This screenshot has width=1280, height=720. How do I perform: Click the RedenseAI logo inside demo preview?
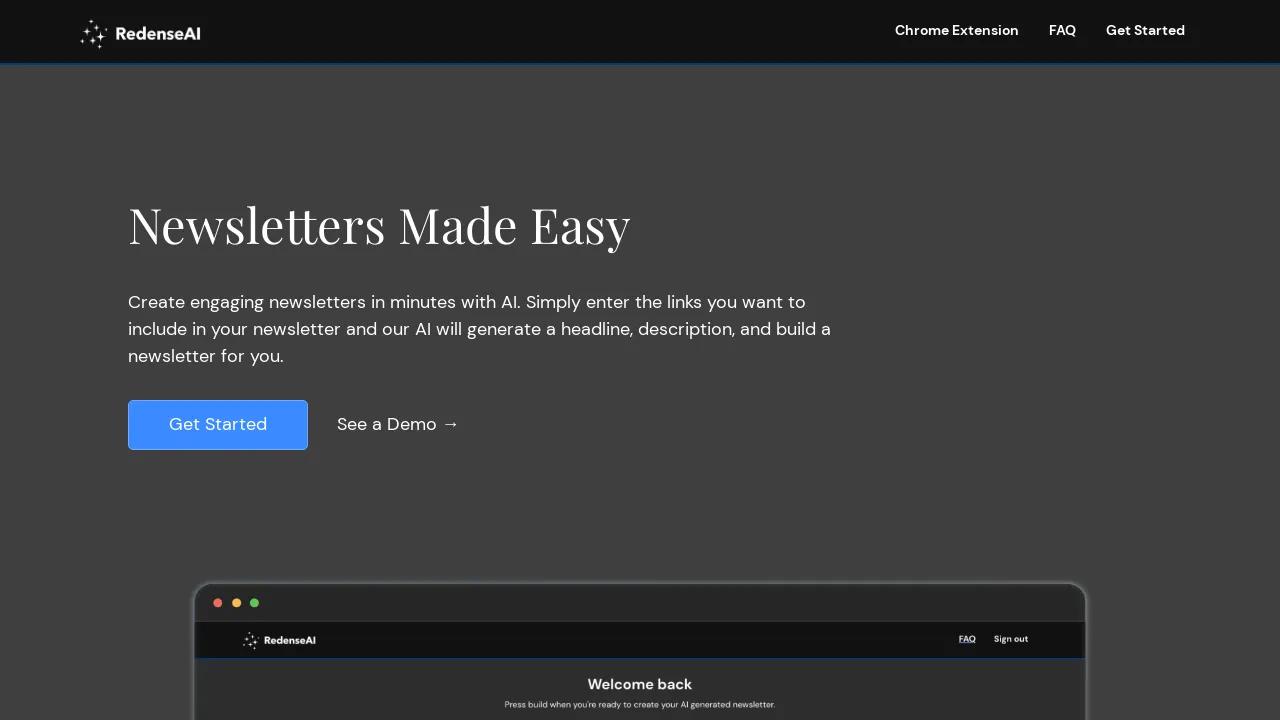pyautogui.click(x=279, y=640)
